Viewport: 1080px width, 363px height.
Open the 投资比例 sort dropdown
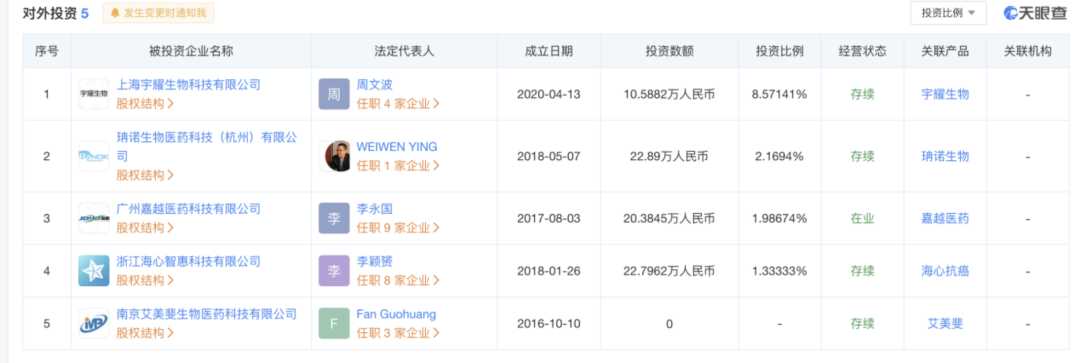(x=948, y=12)
